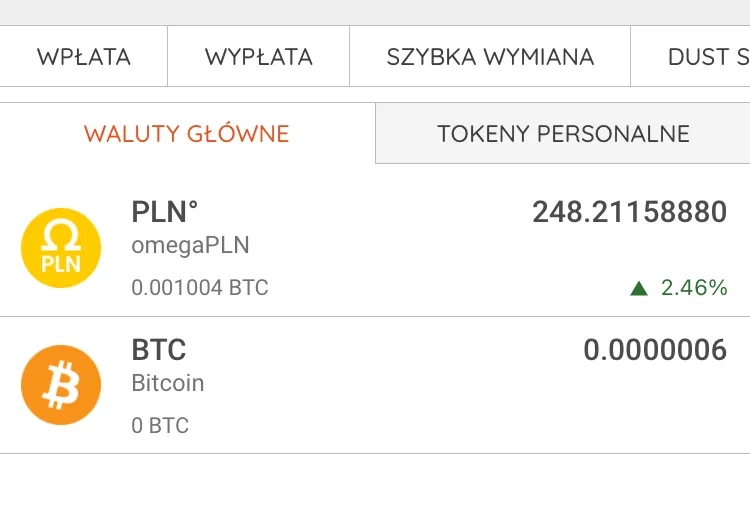Click the 2.46% change percentage
The width and height of the screenshot is (750, 531).
(x=694, y=288)
